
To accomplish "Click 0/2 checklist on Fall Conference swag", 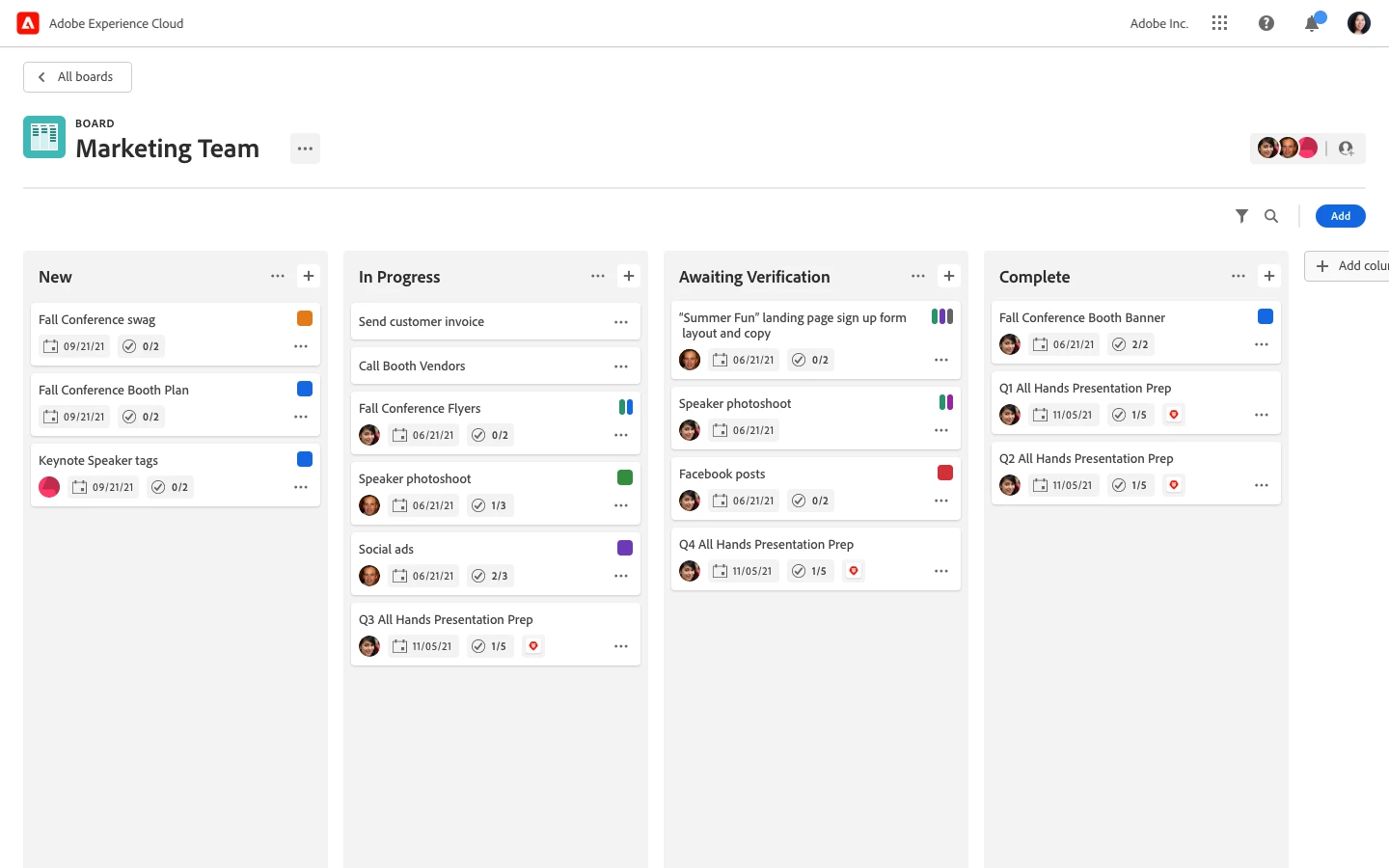I will click(141, 346).
